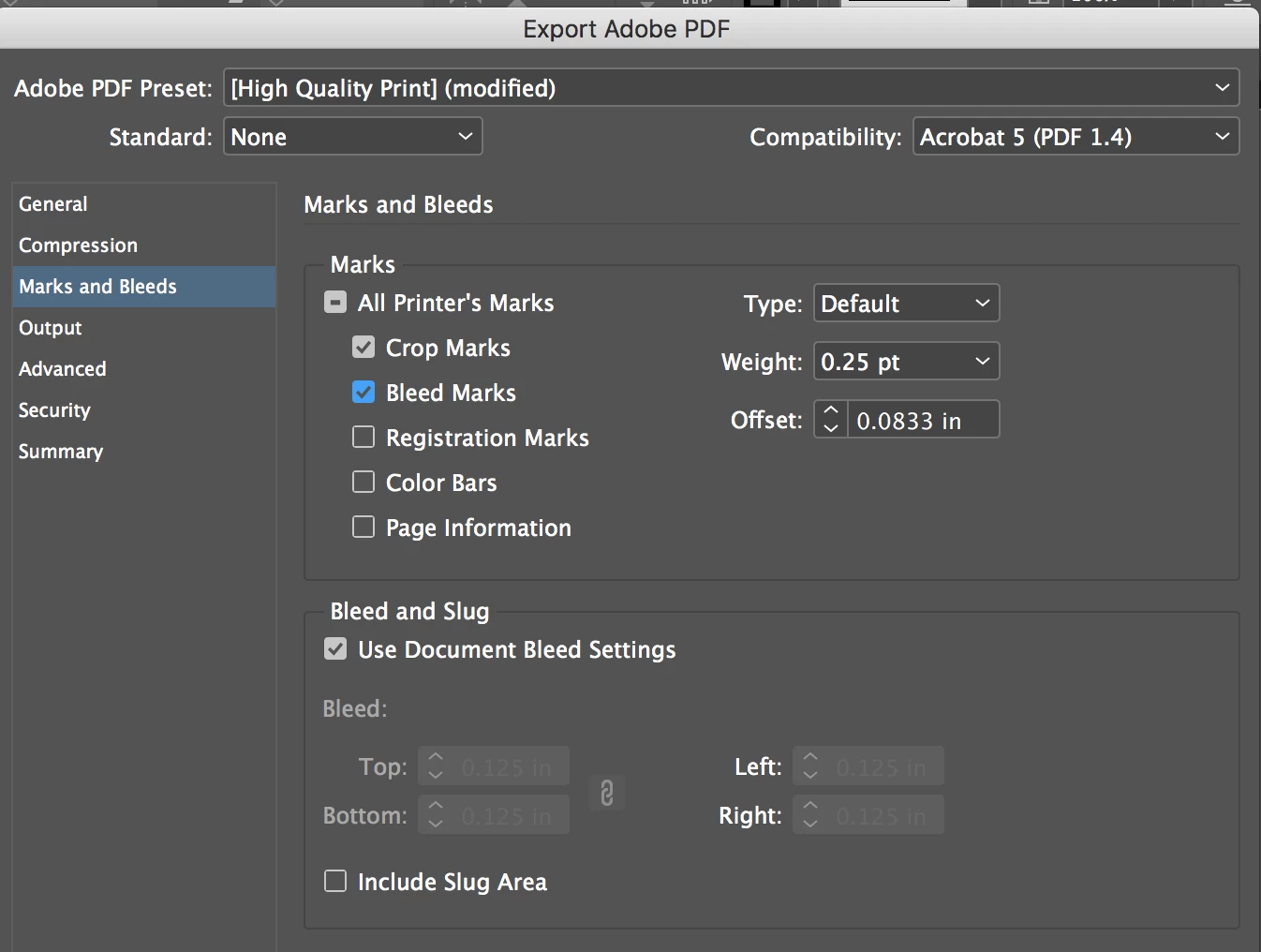1261x952 pixels.
Task: Select the Advanced section
Action: coord(144,369)
